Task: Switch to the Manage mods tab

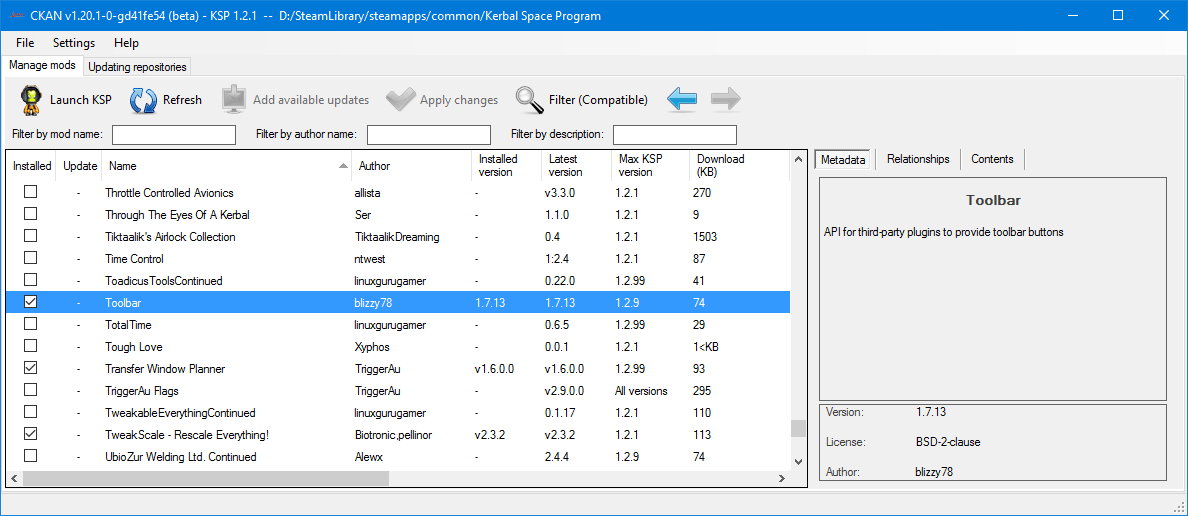Action: (42, 66)
